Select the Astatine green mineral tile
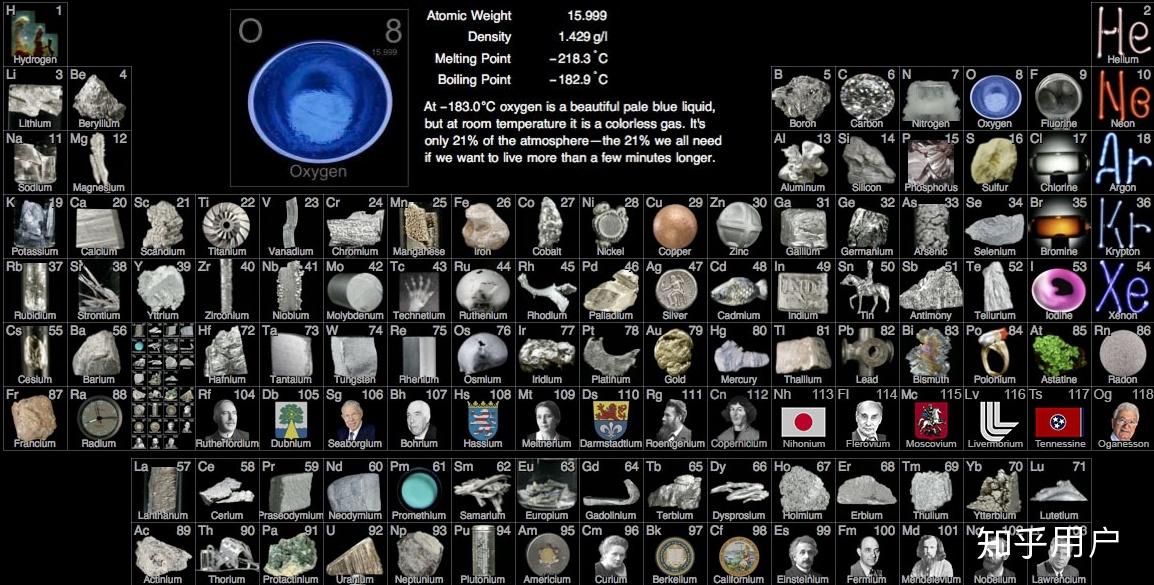The width and height of the screenshot is (1154, 585). 1058,355
